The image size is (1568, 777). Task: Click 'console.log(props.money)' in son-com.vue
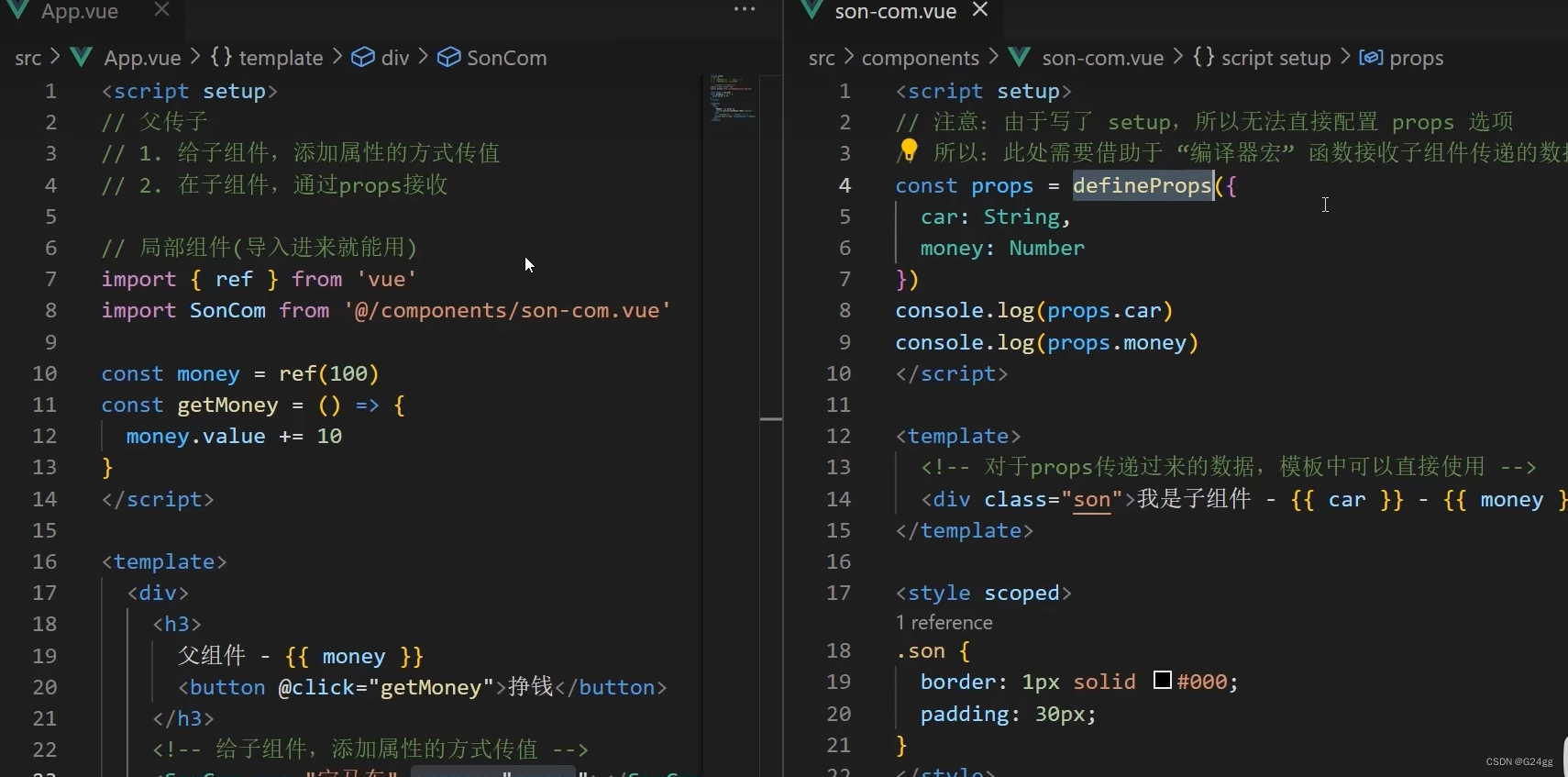pyautogui.click(x=1047, y=342)
